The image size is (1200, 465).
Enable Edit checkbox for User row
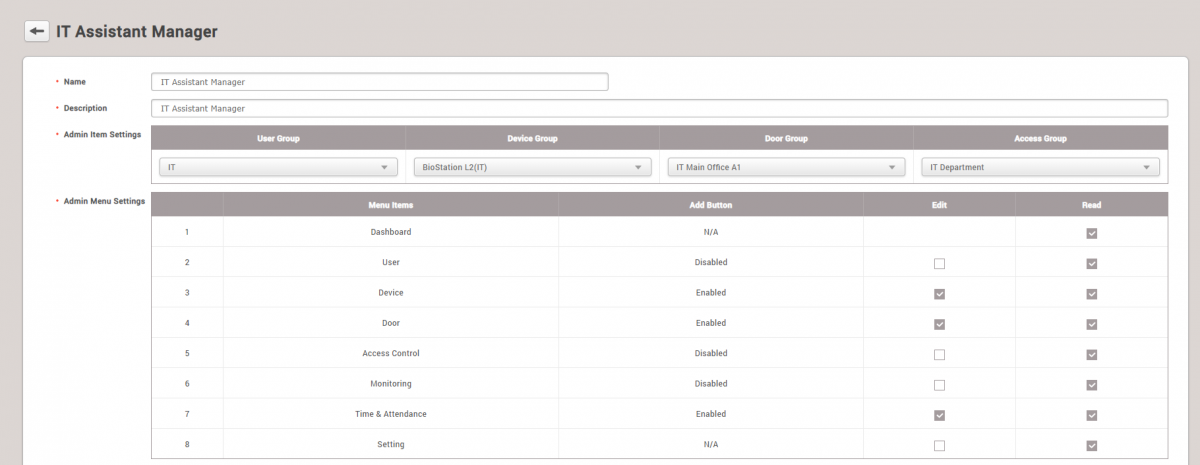click(x=939, y=264)
